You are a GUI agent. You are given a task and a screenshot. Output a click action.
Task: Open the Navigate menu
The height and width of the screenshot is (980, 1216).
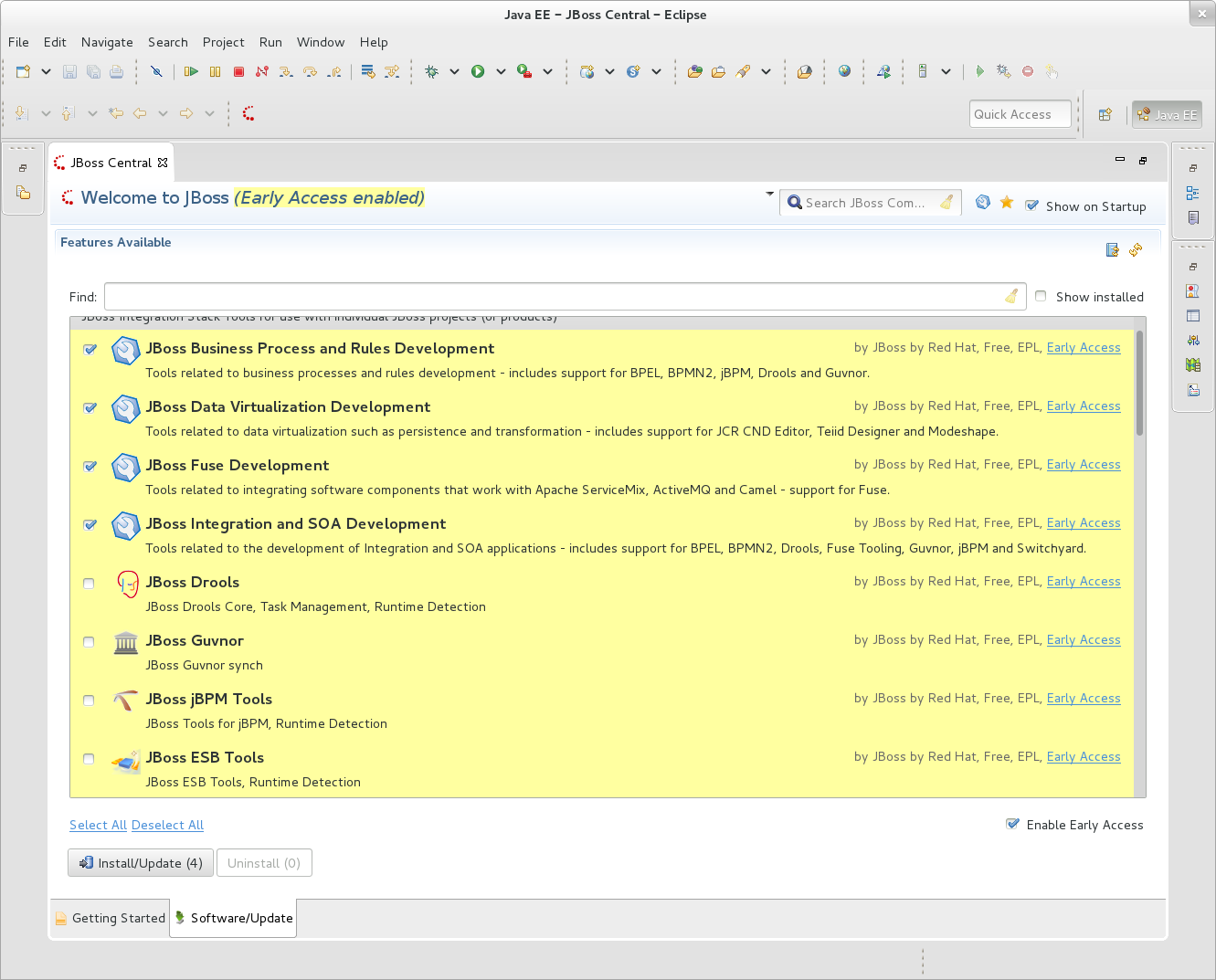click(107, 42)
